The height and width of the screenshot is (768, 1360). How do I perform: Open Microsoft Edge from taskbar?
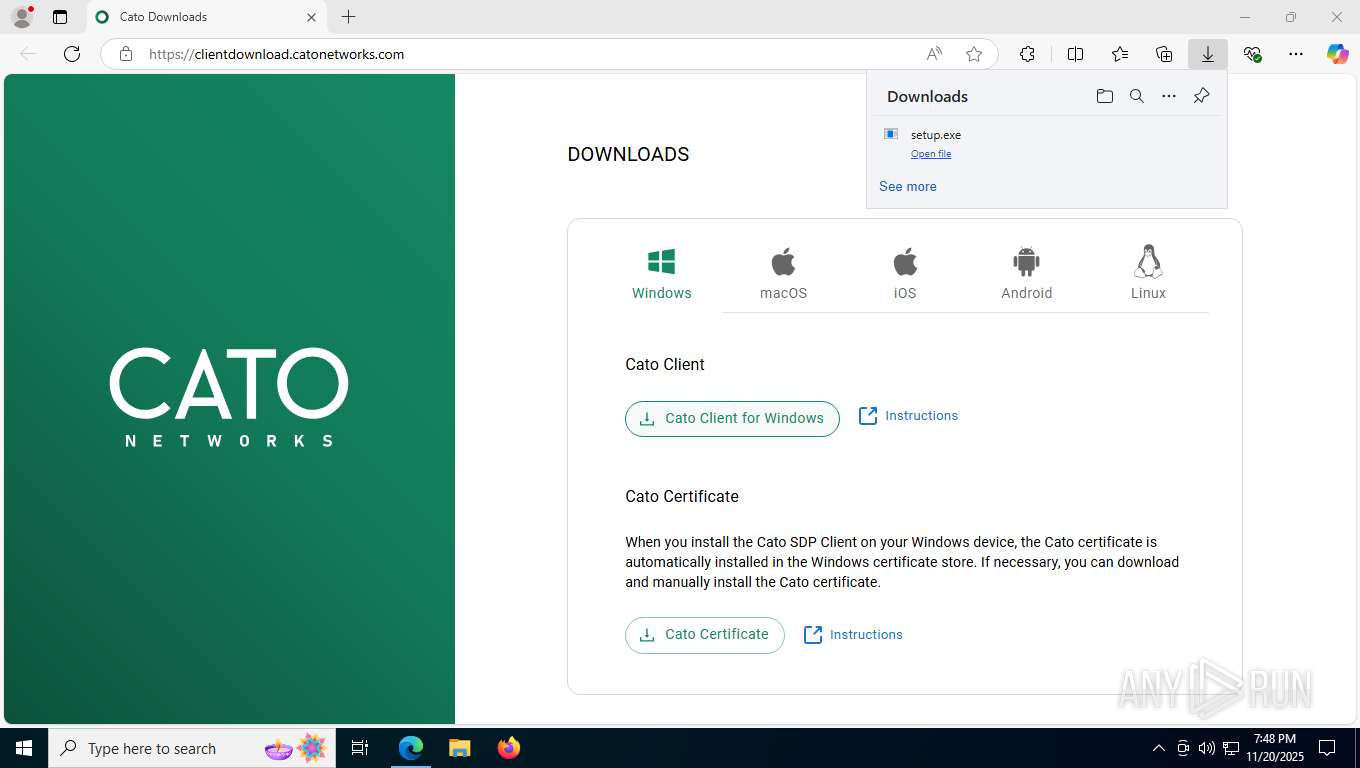[411, 748]
